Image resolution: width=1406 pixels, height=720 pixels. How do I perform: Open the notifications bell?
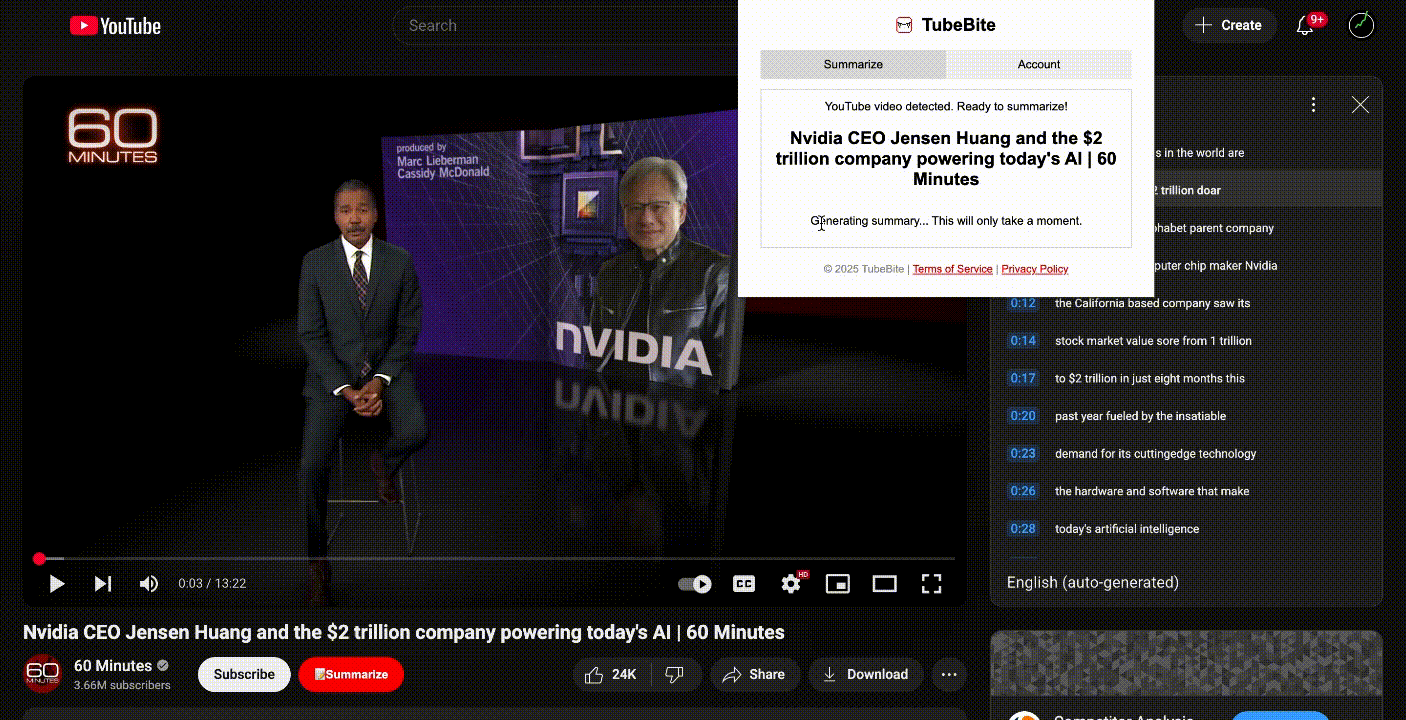(1305, 26)
